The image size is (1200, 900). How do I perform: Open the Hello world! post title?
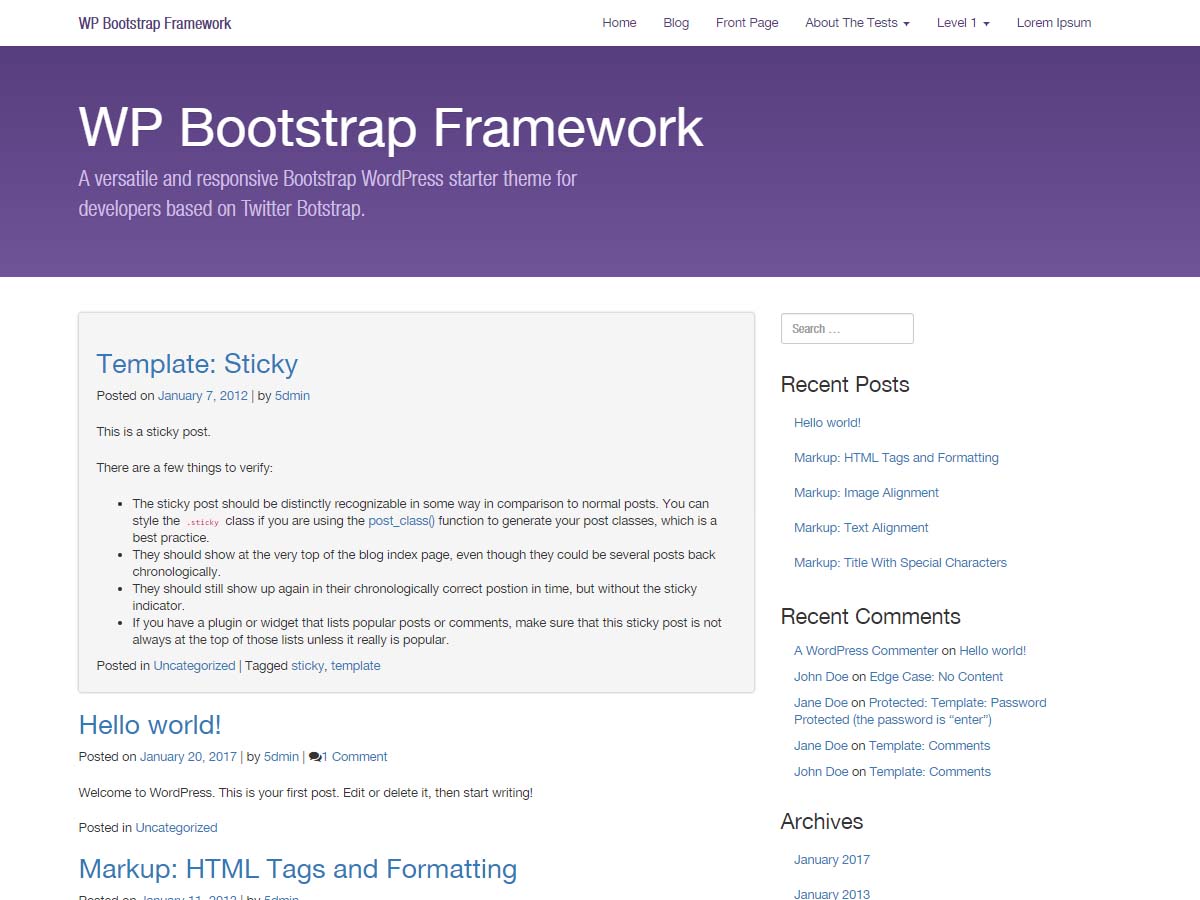tap(150, 725)
